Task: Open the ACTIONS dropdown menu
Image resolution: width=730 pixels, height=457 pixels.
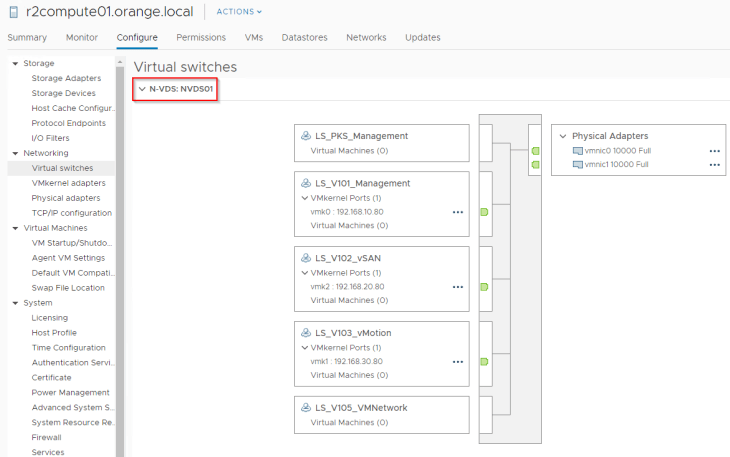Action: [x=239, y=12]
